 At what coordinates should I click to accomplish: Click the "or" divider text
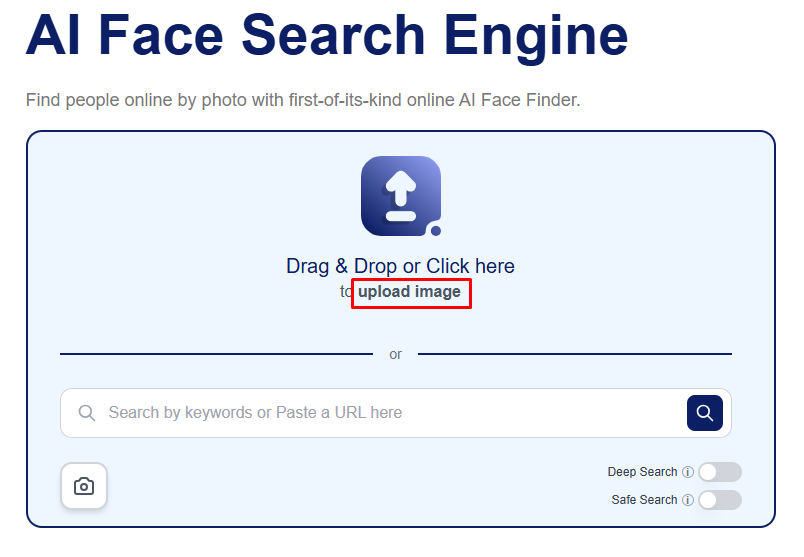tap(396, 355)
